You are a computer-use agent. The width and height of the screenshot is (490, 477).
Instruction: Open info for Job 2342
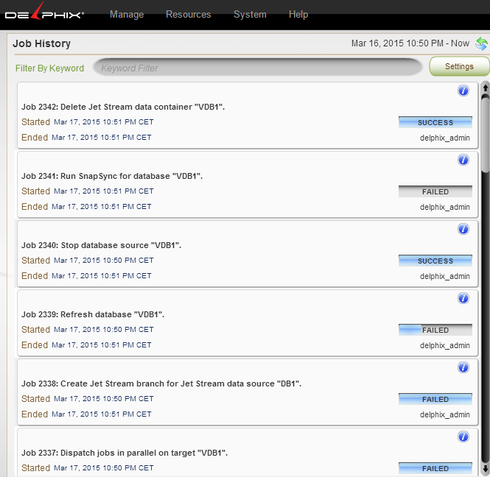pos(463,91)
